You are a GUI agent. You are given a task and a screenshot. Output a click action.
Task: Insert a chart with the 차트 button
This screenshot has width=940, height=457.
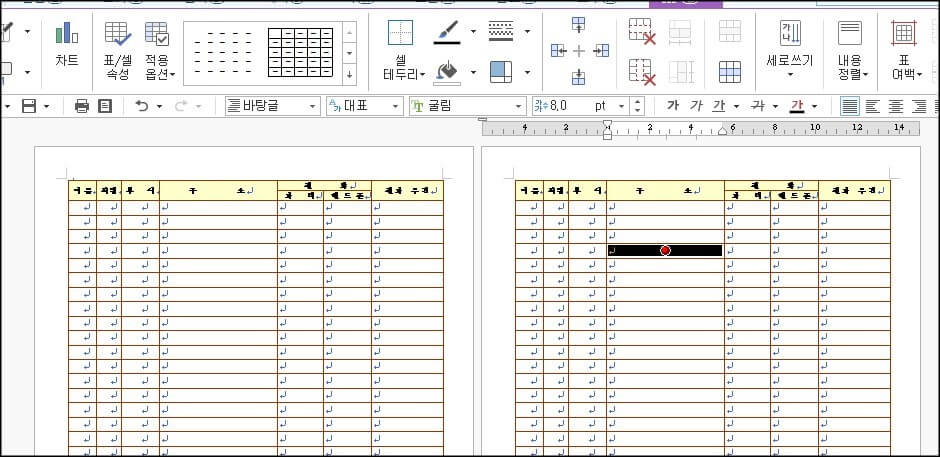tap(67, 44)
